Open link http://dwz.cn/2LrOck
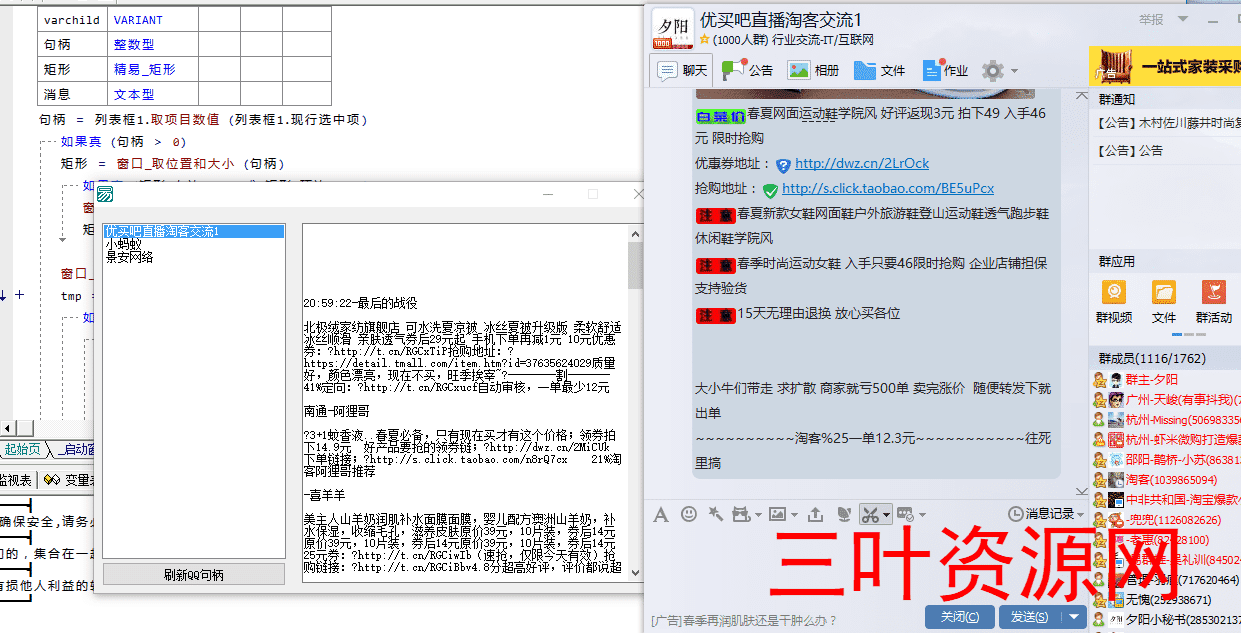 (x=862, y=164)
